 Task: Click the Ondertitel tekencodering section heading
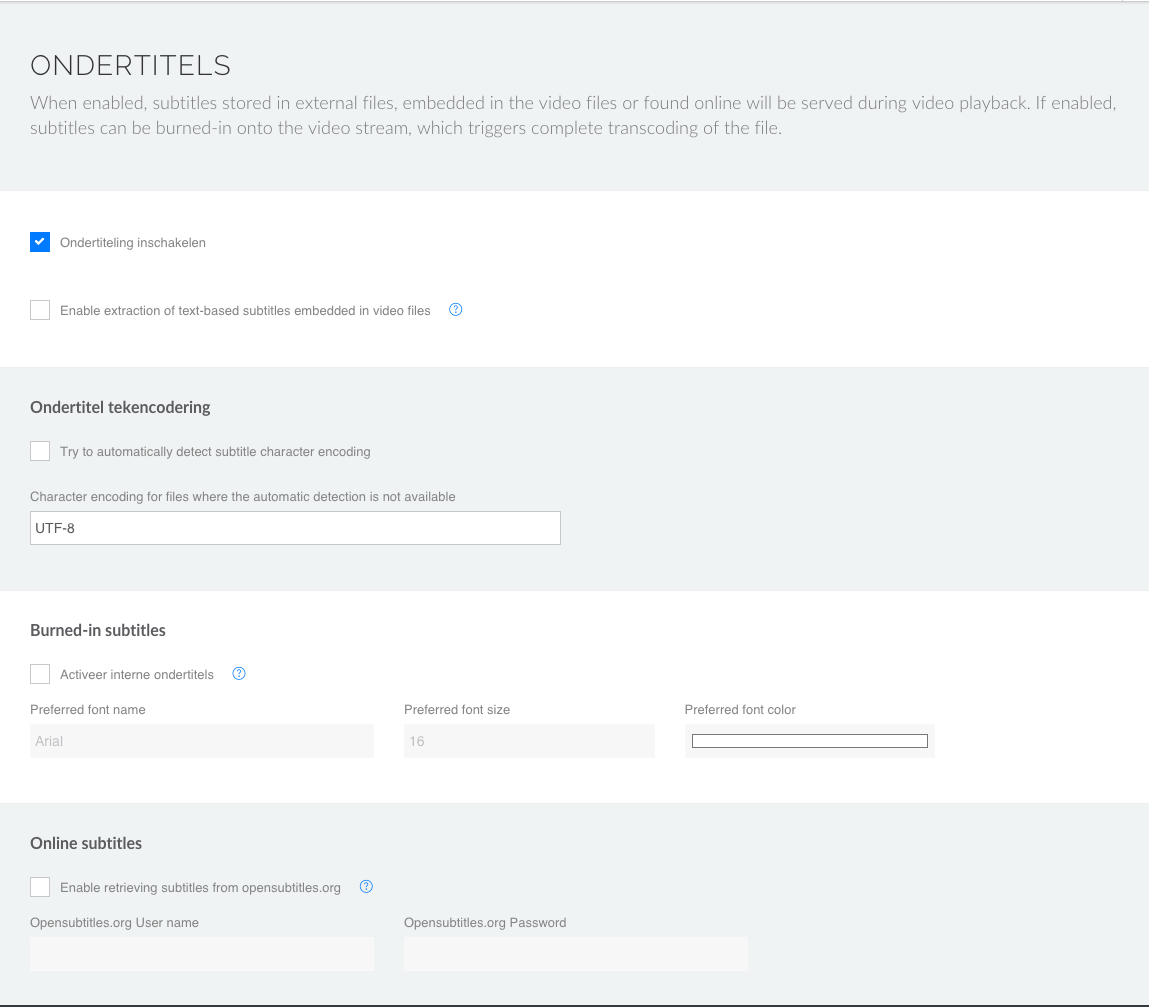point(120,407)
